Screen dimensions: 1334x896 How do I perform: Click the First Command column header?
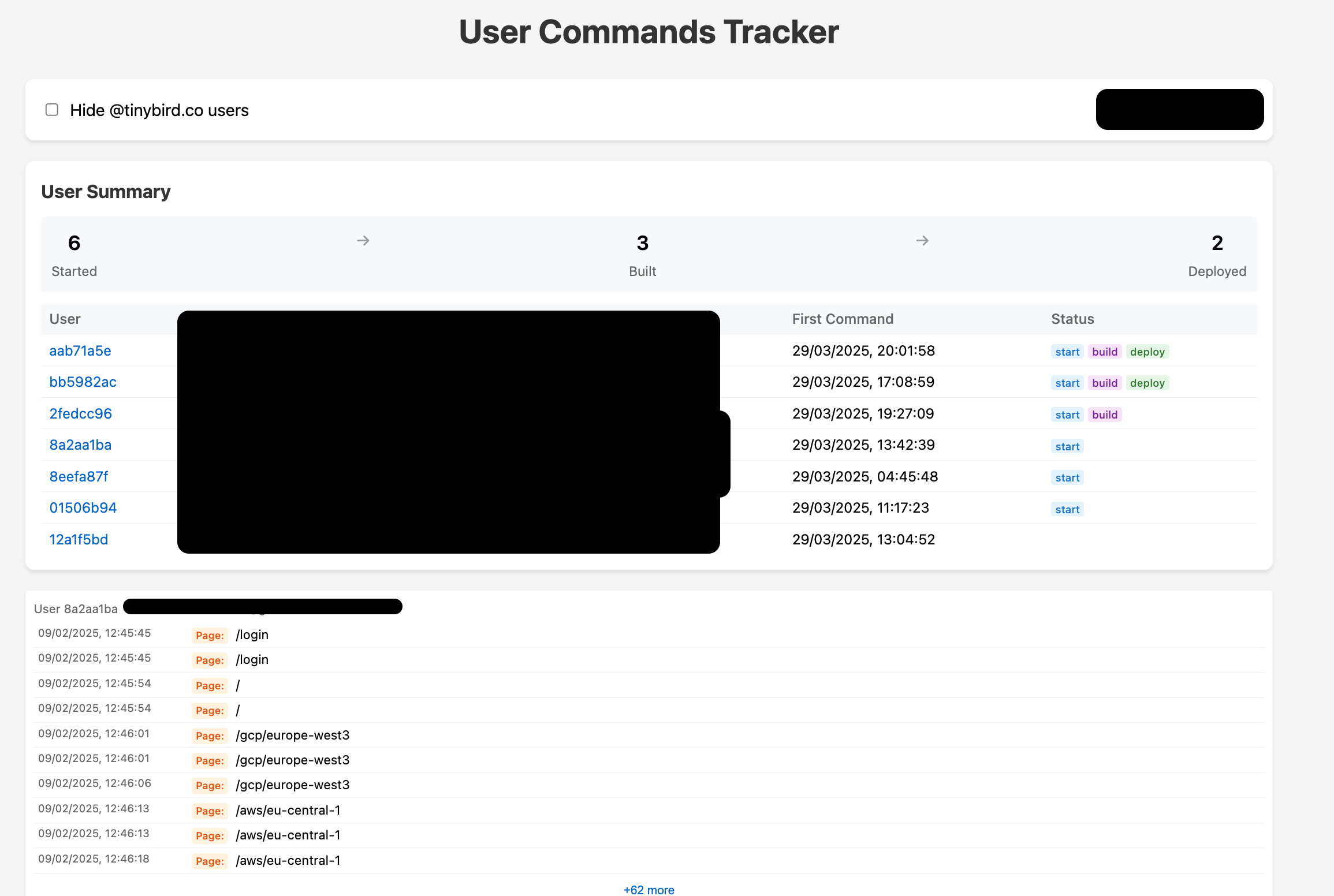click(842, 319)
